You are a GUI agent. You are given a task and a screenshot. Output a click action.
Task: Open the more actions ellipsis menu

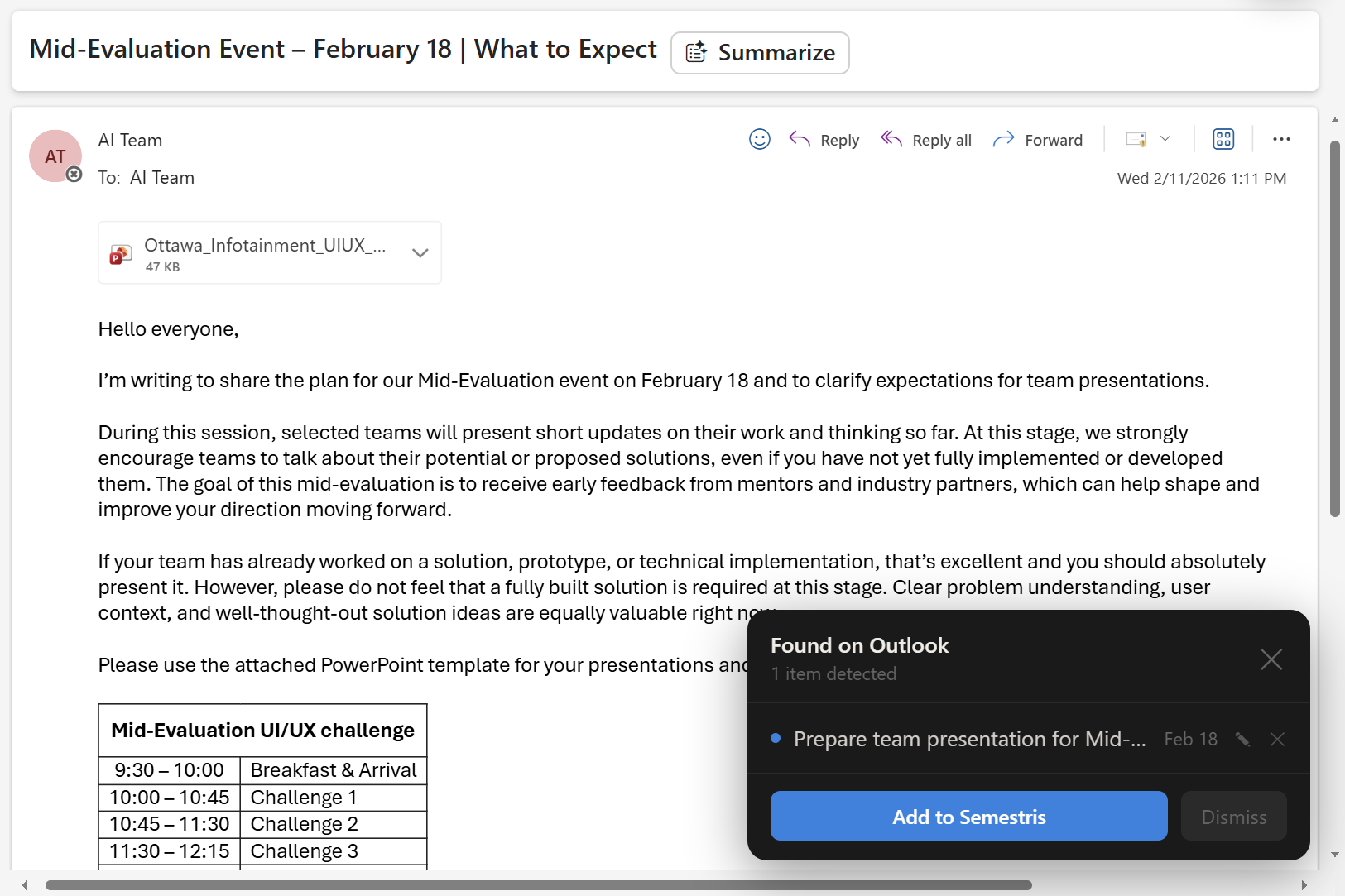pos(1281,139)
